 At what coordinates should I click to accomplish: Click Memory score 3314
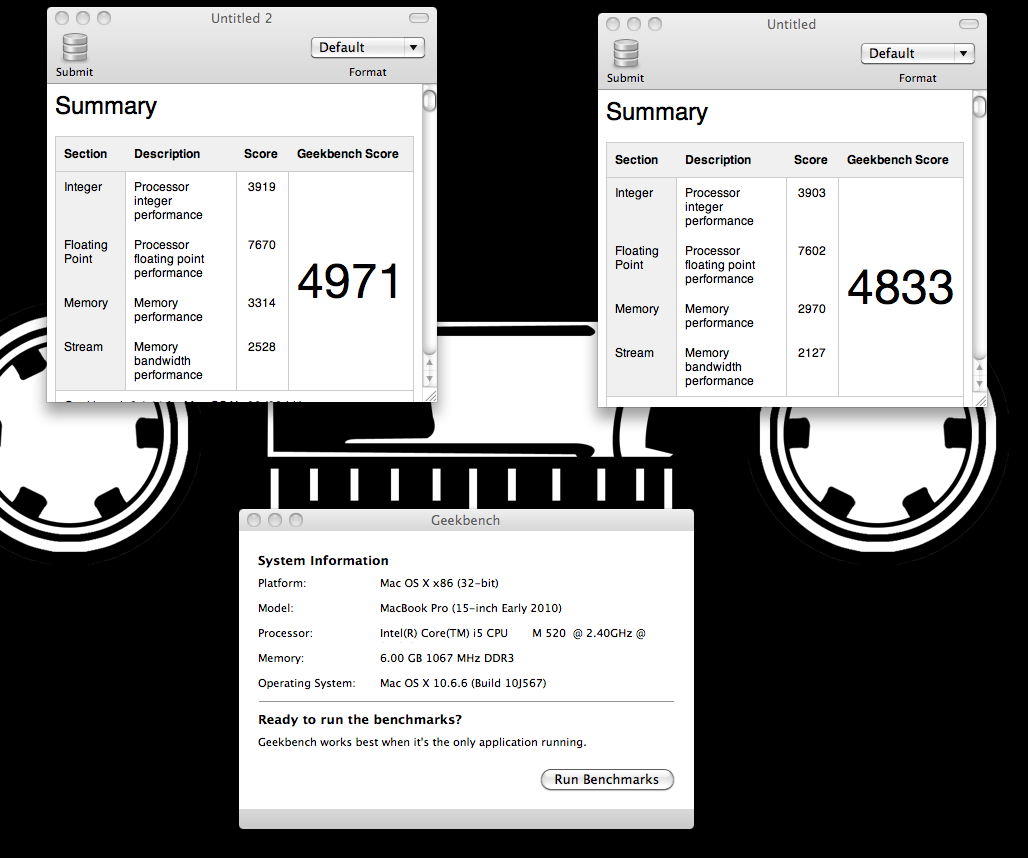pos(262,303)
